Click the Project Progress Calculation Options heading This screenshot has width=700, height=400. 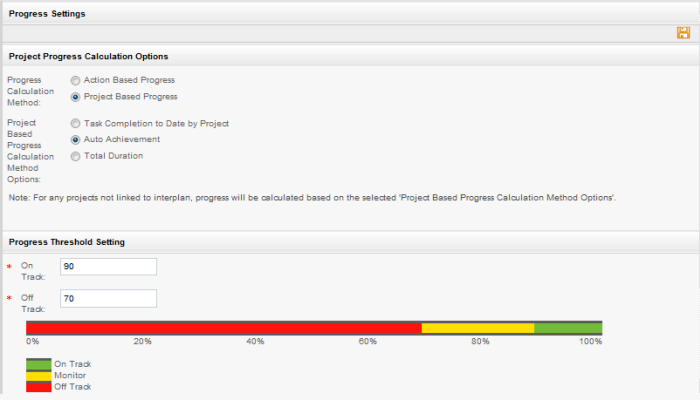[x=88, y=56]
